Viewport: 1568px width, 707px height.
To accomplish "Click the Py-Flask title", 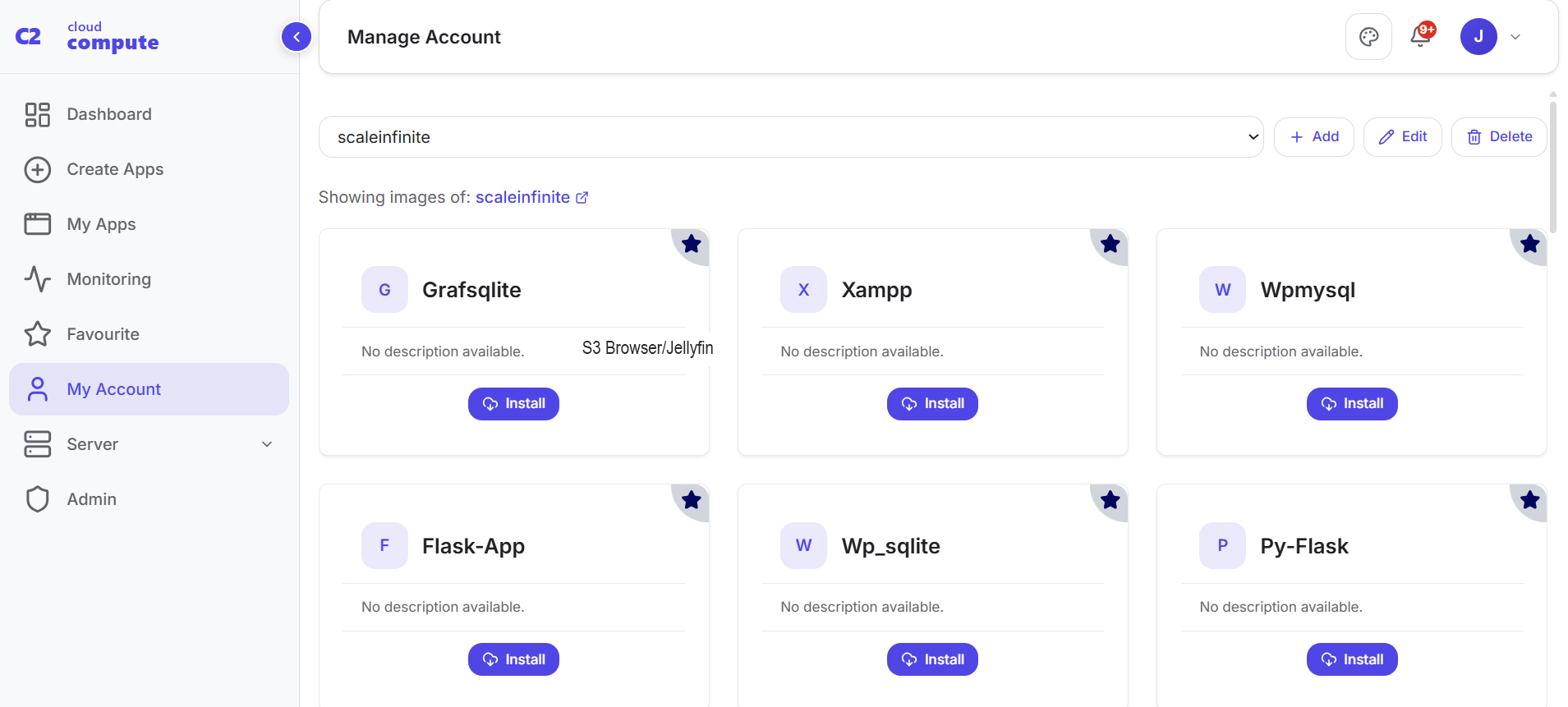I will tap(1304, 546).
